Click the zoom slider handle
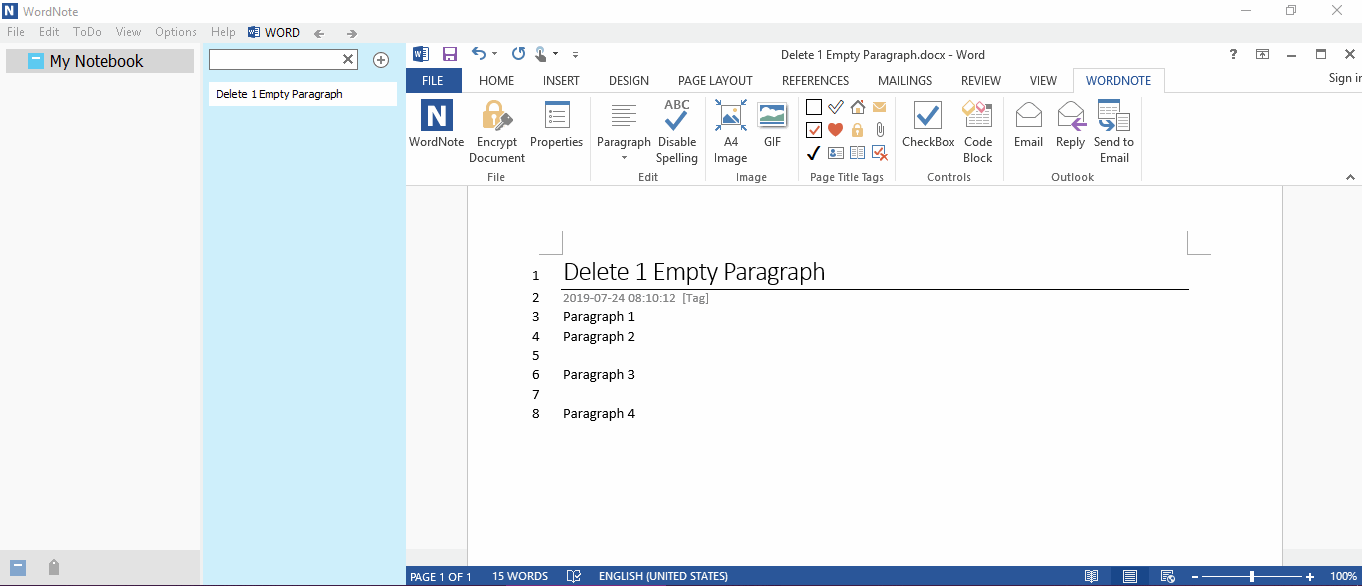The image size is (1362, 586). (1252, 576)
